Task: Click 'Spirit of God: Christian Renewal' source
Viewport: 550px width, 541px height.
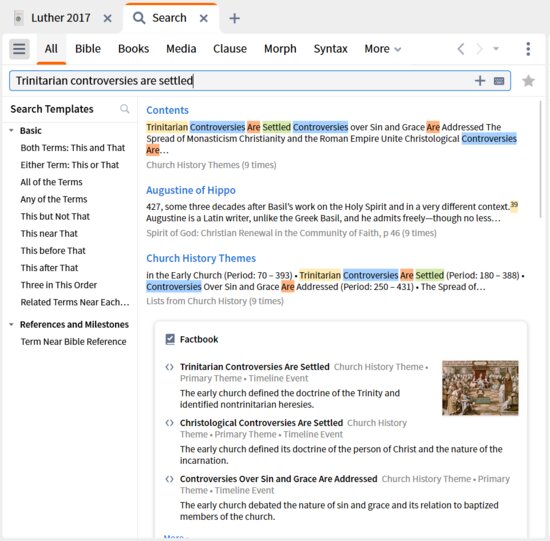Action: (x=291, y=233)
